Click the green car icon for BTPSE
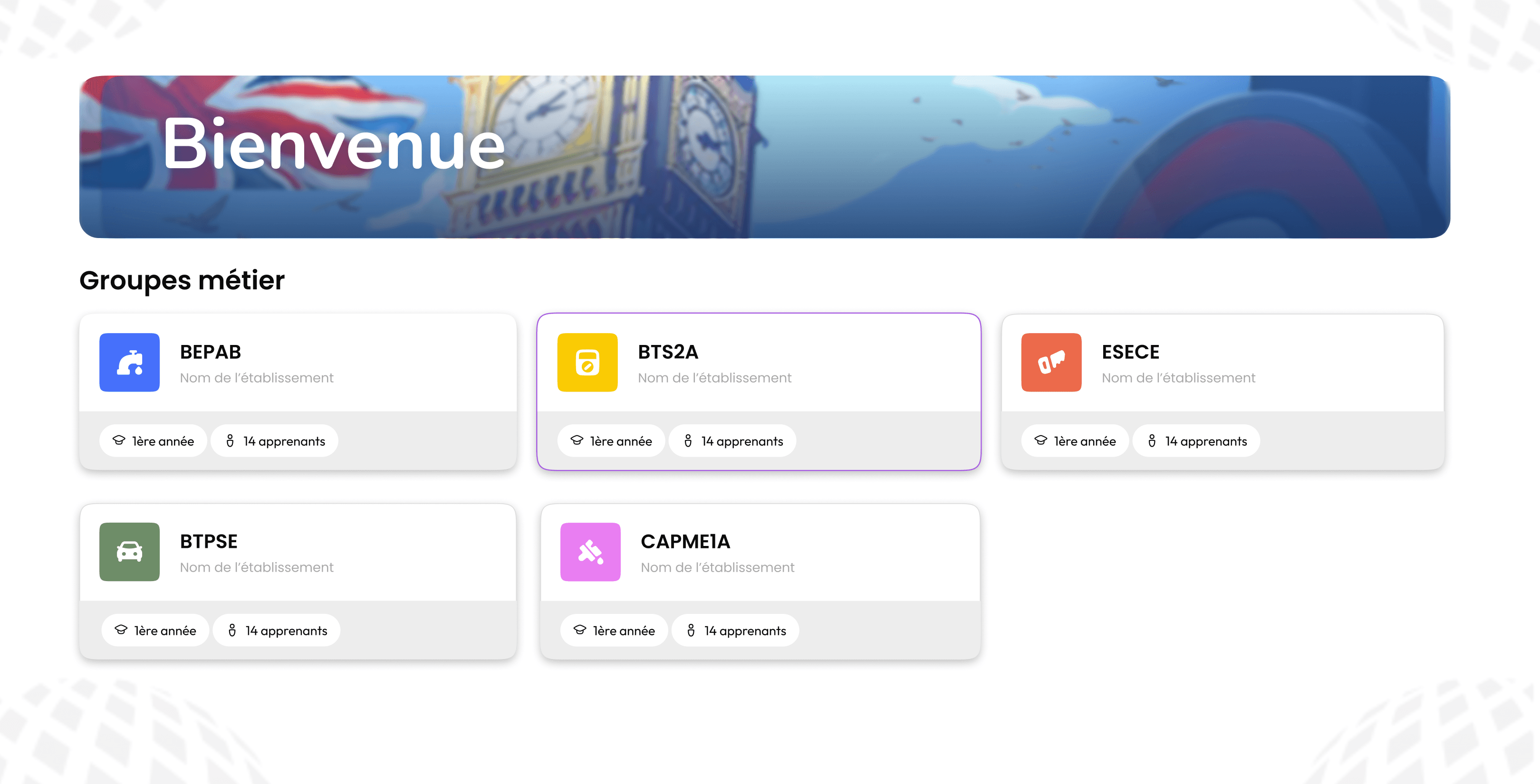 pyautogui.click(x=129, y=552)
